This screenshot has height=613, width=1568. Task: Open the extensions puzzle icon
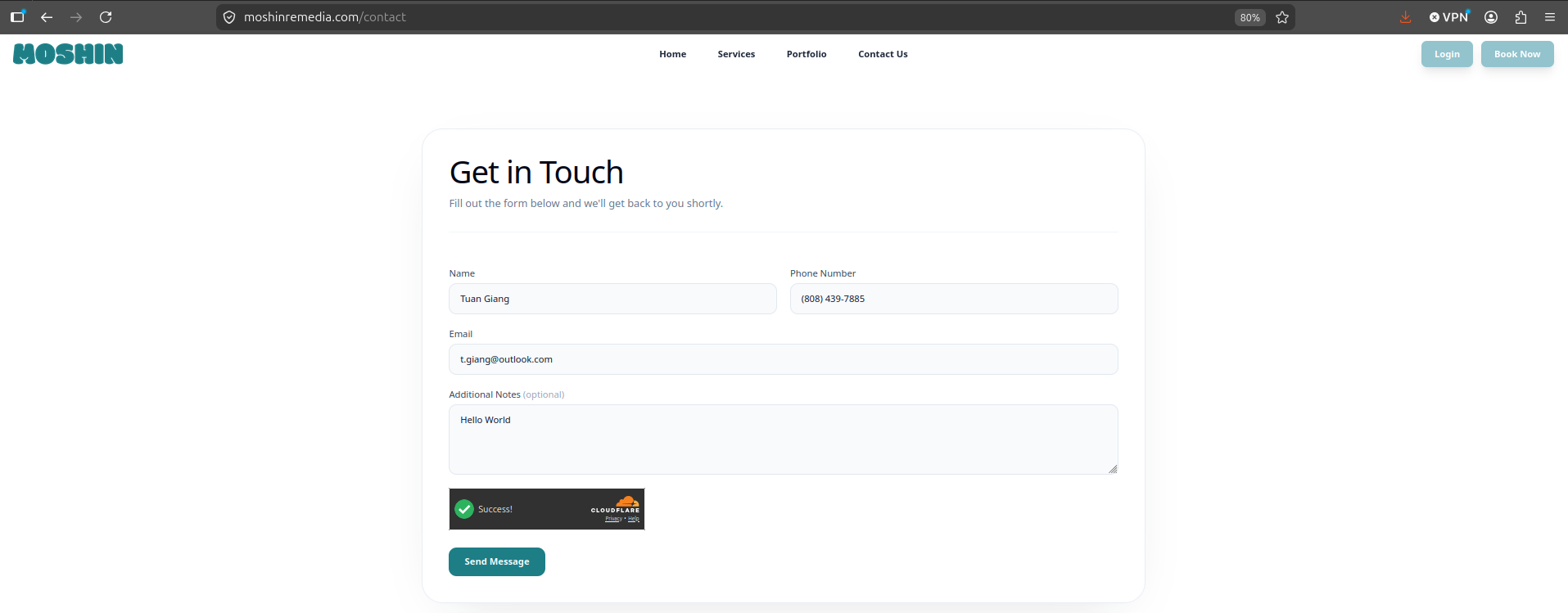(1521, 17)
